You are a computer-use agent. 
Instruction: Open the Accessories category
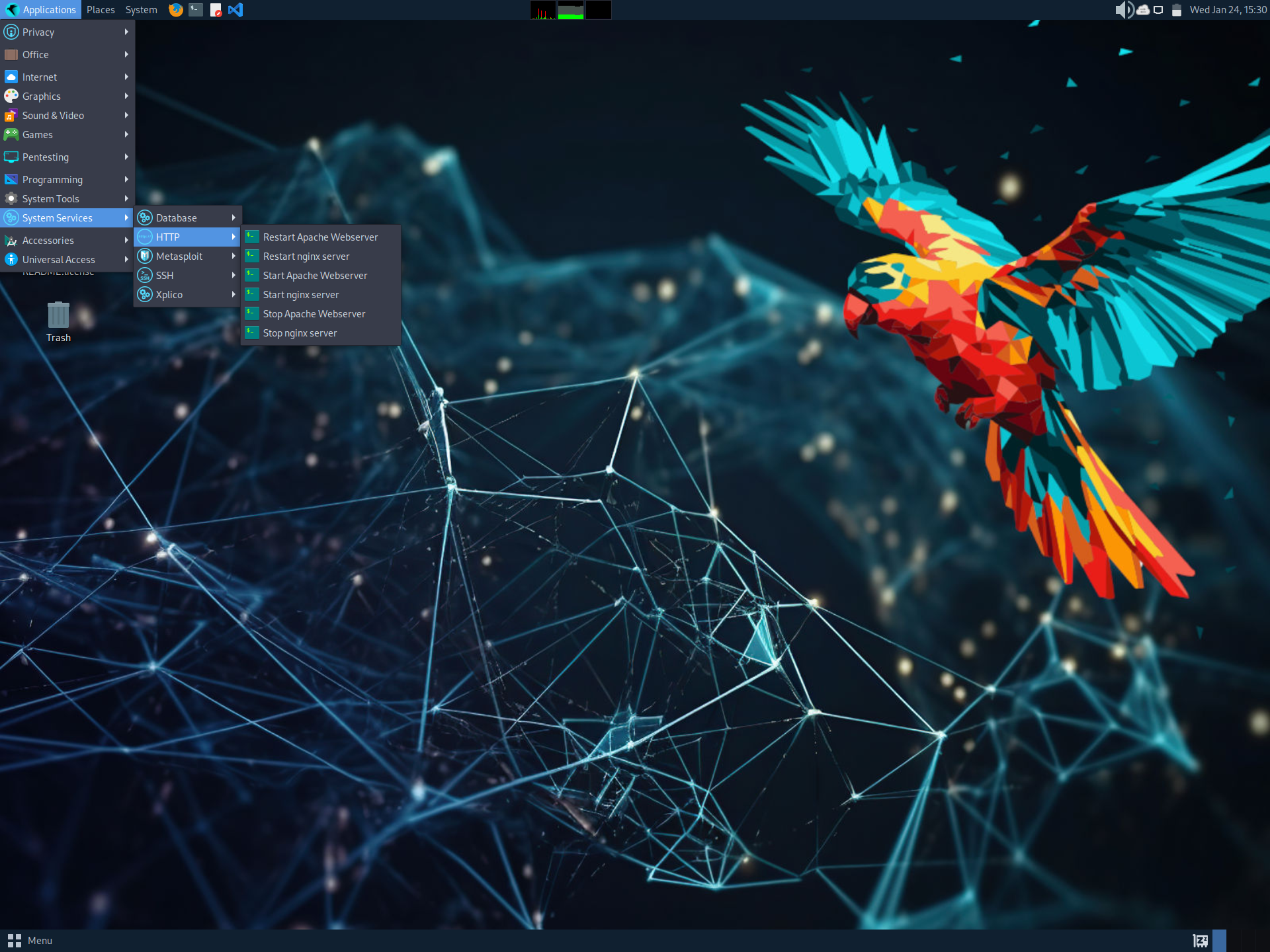(67, 240)
